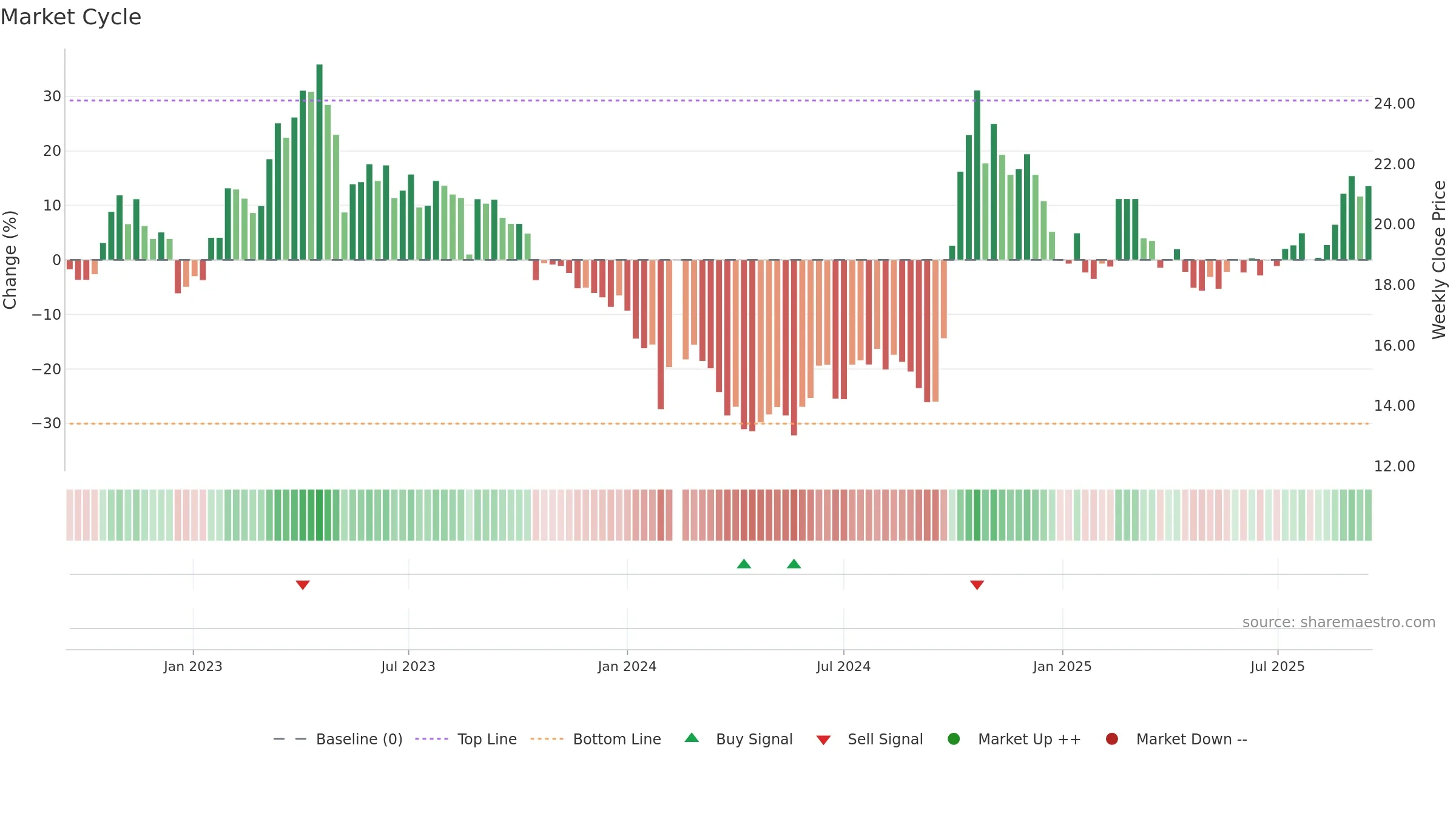Select the second green buy signal marker
Screen dimensions: 1456x819
[794, 564]
